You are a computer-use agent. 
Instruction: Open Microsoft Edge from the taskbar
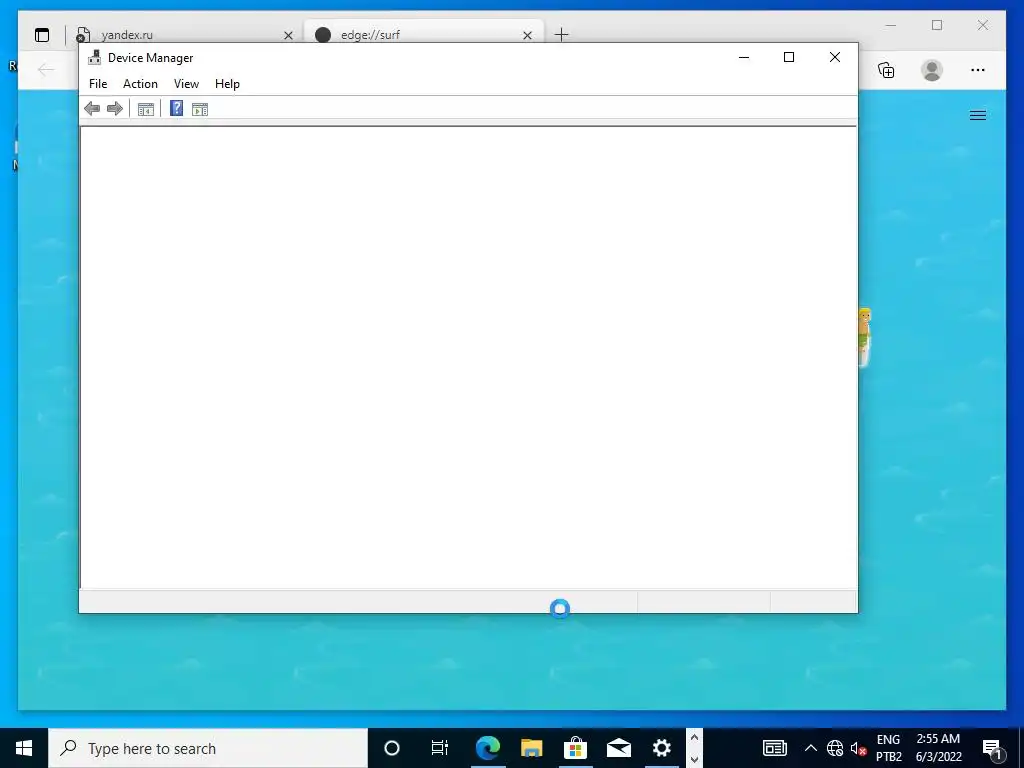[487, 748]
